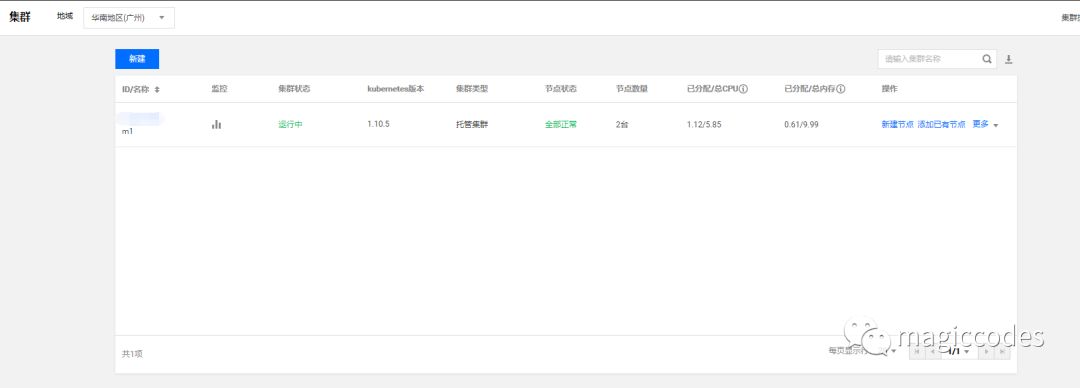Click the 操作 column header
Screen dimensions: 1080x388
pyautogui.click(x=889, y=89)
